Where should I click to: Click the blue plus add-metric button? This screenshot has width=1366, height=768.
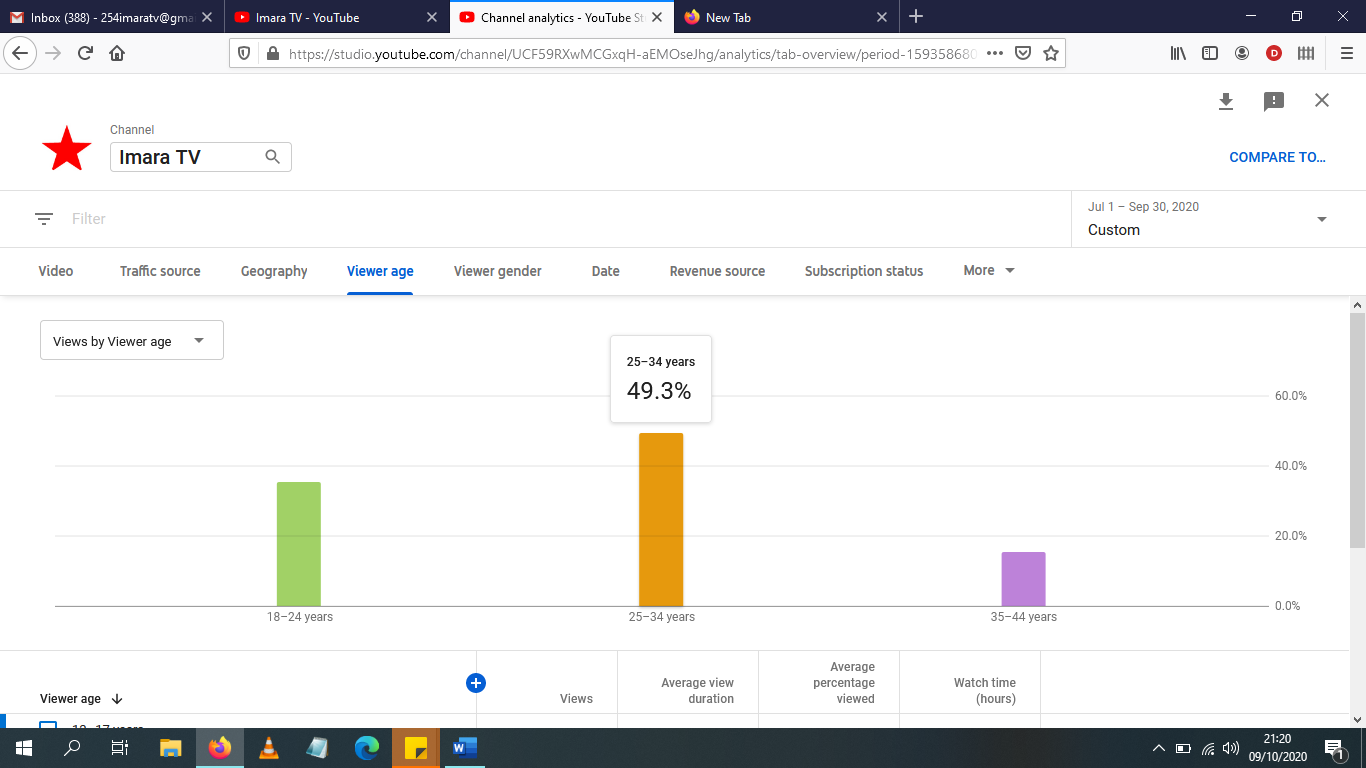476,683
